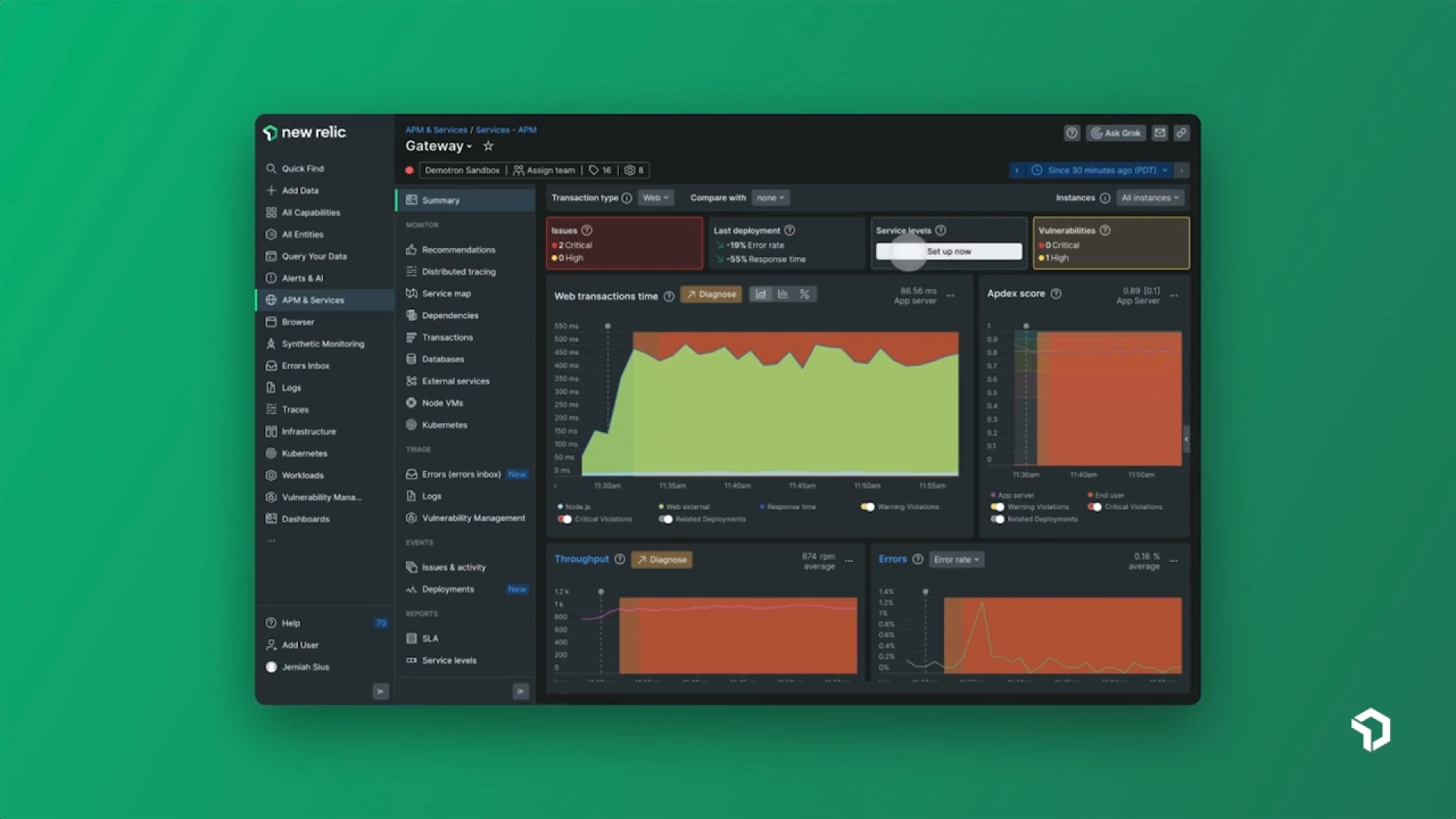The width and height of the screenshot is (1456, 819).
Task: Select the bar chart view icon
Action: (783, 294)
